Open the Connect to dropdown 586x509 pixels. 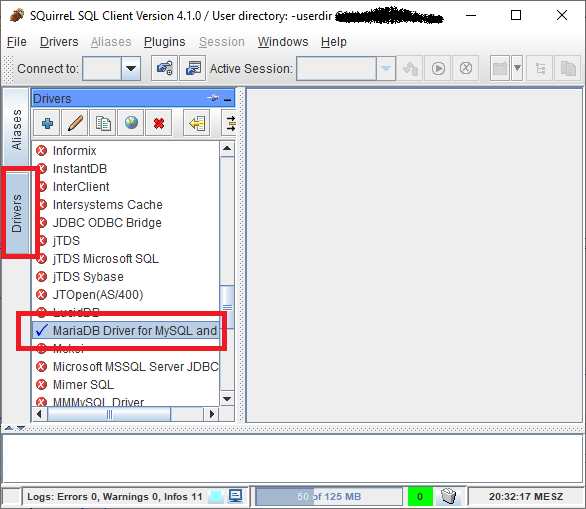pyautogui.click(x=131, y=68)
